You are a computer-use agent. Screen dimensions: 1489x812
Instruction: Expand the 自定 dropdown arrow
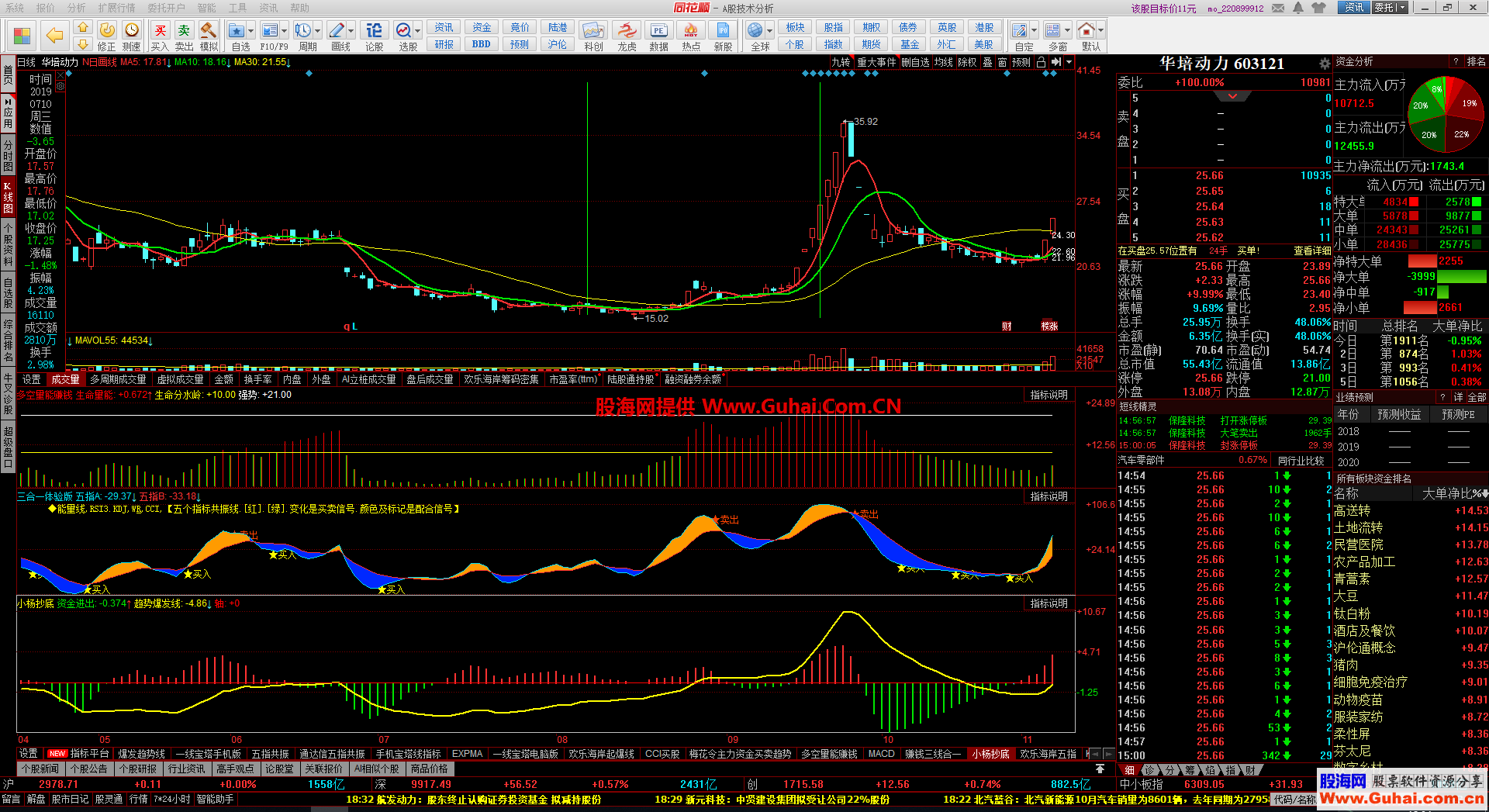point(1034,31)
